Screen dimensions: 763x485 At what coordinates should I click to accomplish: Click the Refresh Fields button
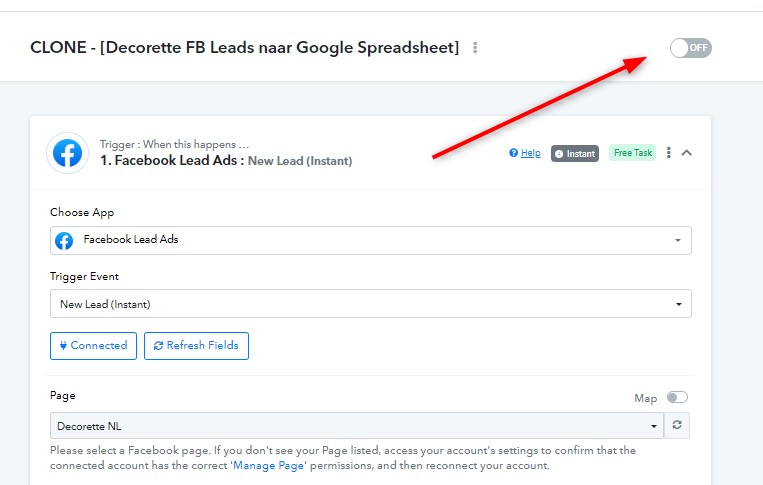pos(196,346)
